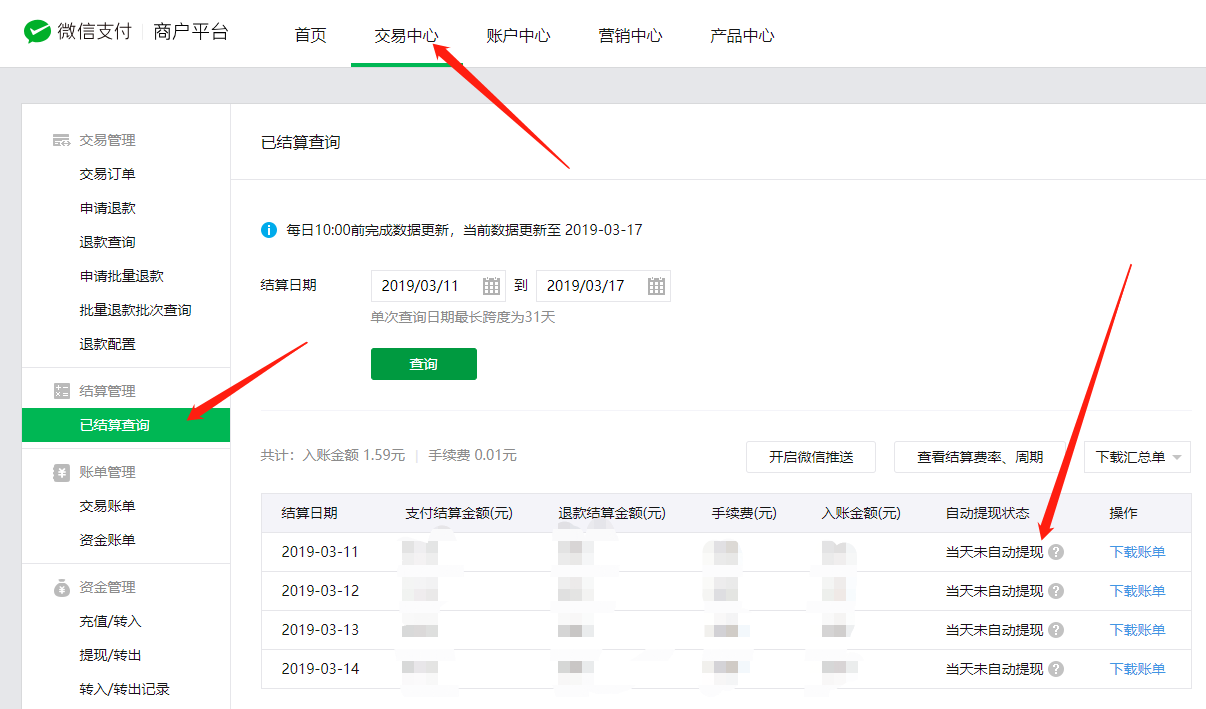Click help icon for 2019-03-13 withdrawal status
Screen dimensions: 1206x709
tap(1056, 630)
